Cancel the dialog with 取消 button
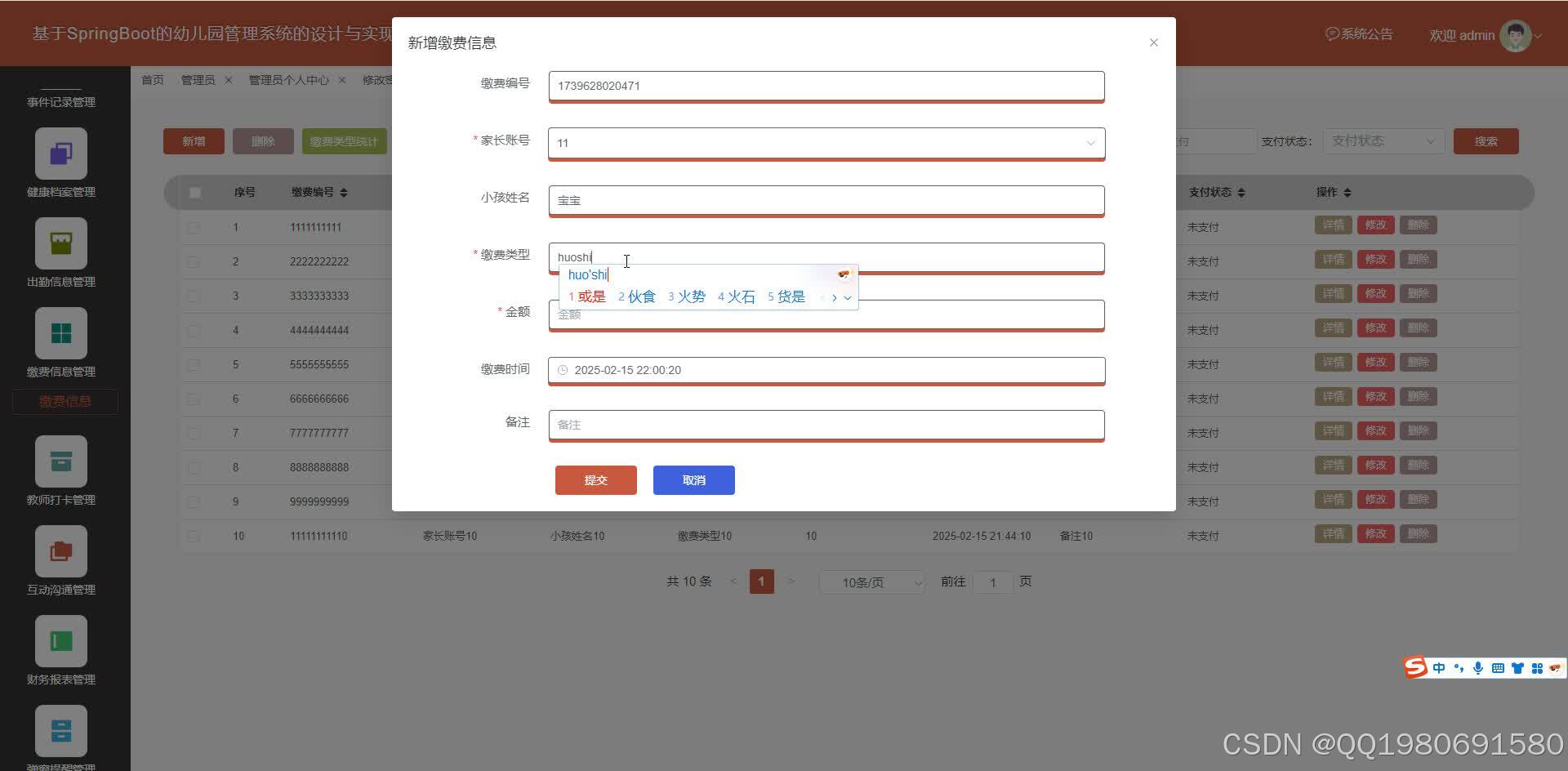 coord(693,479)
